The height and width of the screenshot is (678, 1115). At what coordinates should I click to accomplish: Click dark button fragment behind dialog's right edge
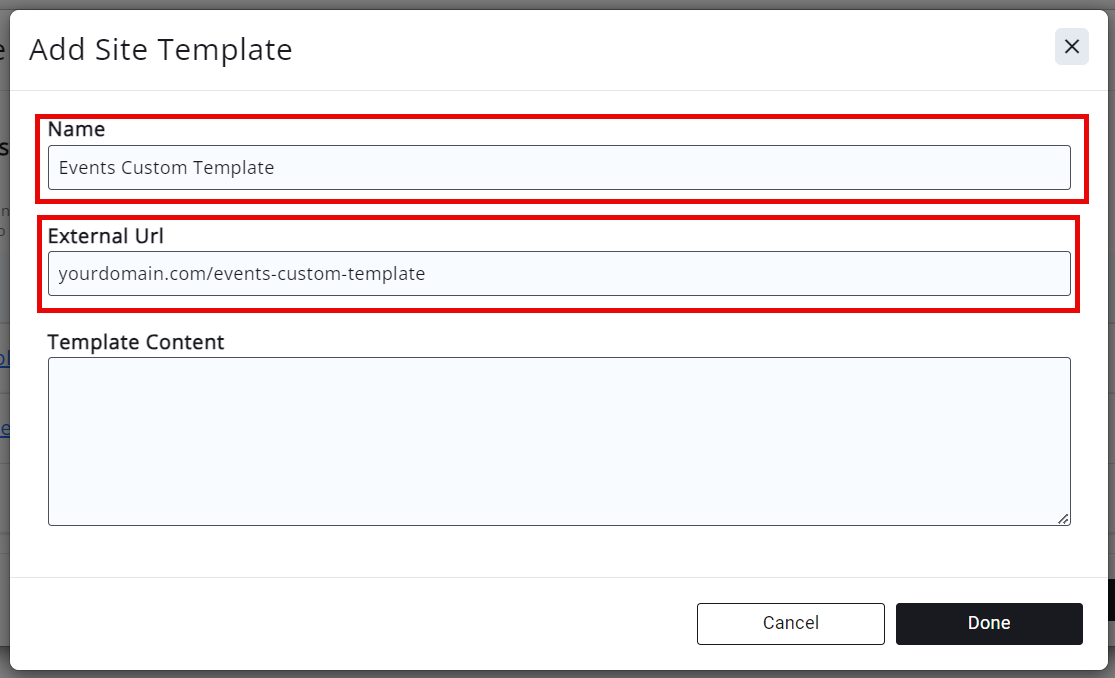click(1110, 599)
